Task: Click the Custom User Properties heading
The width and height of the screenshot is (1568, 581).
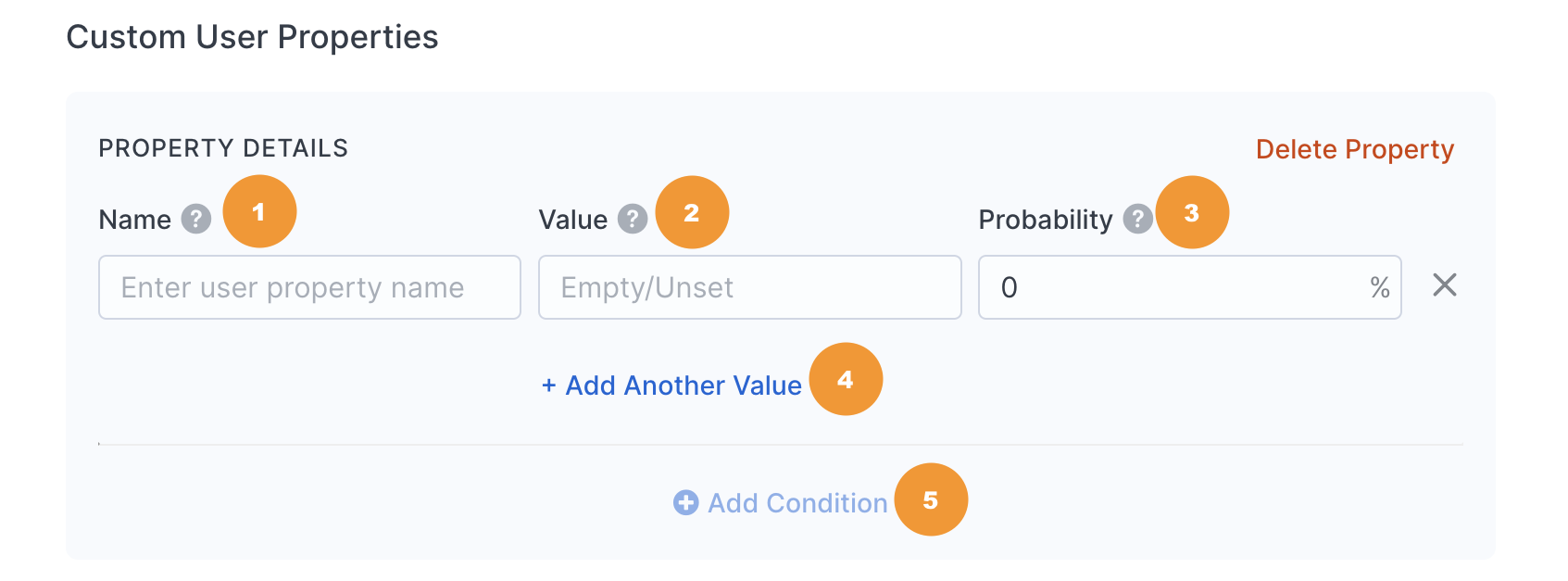Action: point(253,37)
